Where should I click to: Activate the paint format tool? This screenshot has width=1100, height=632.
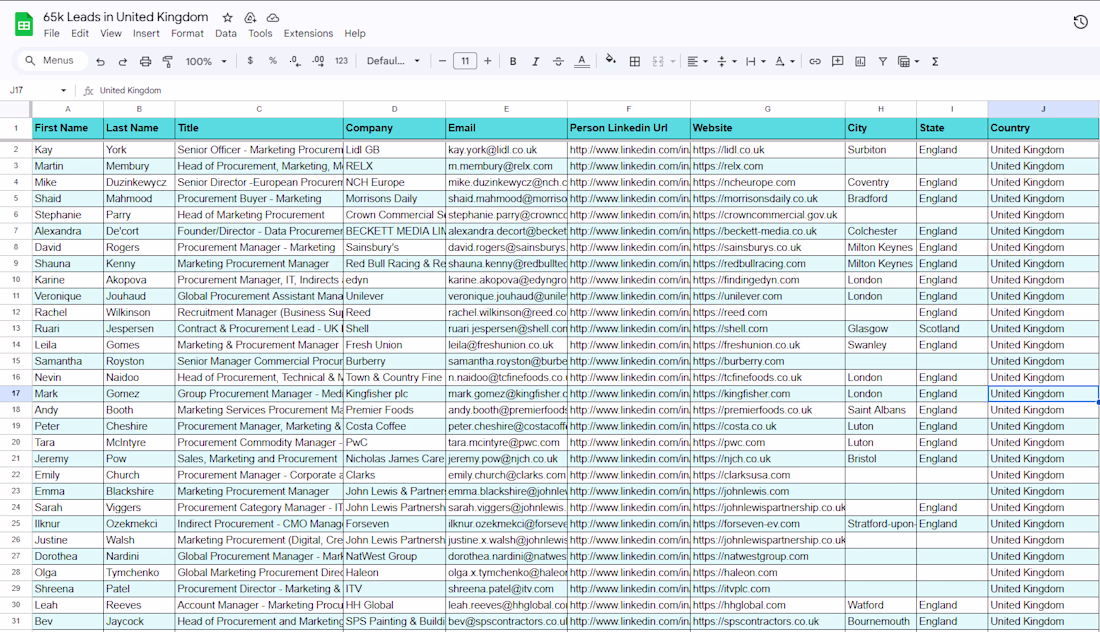pos(168,62)
